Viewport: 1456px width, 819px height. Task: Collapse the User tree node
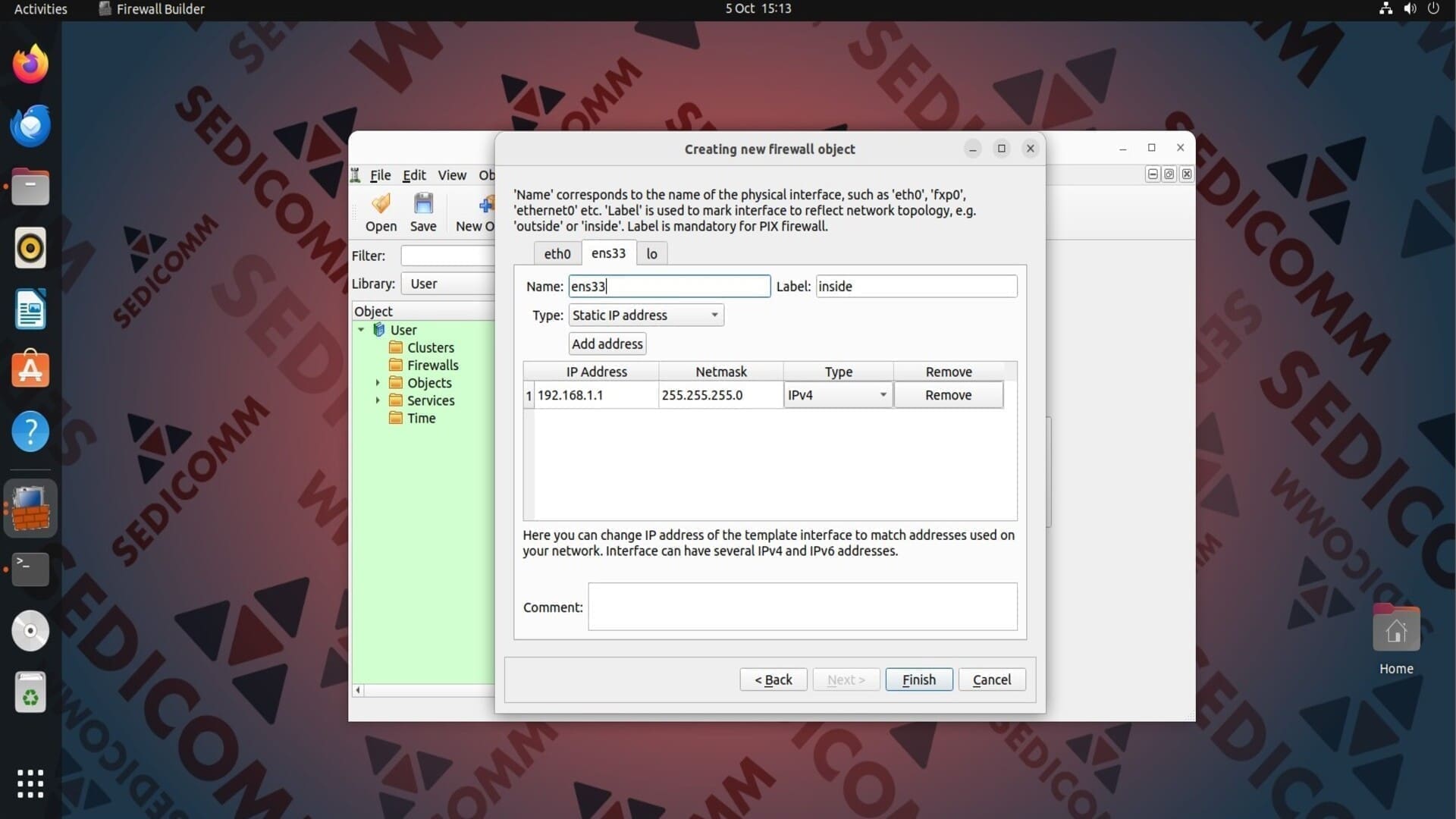361,330
